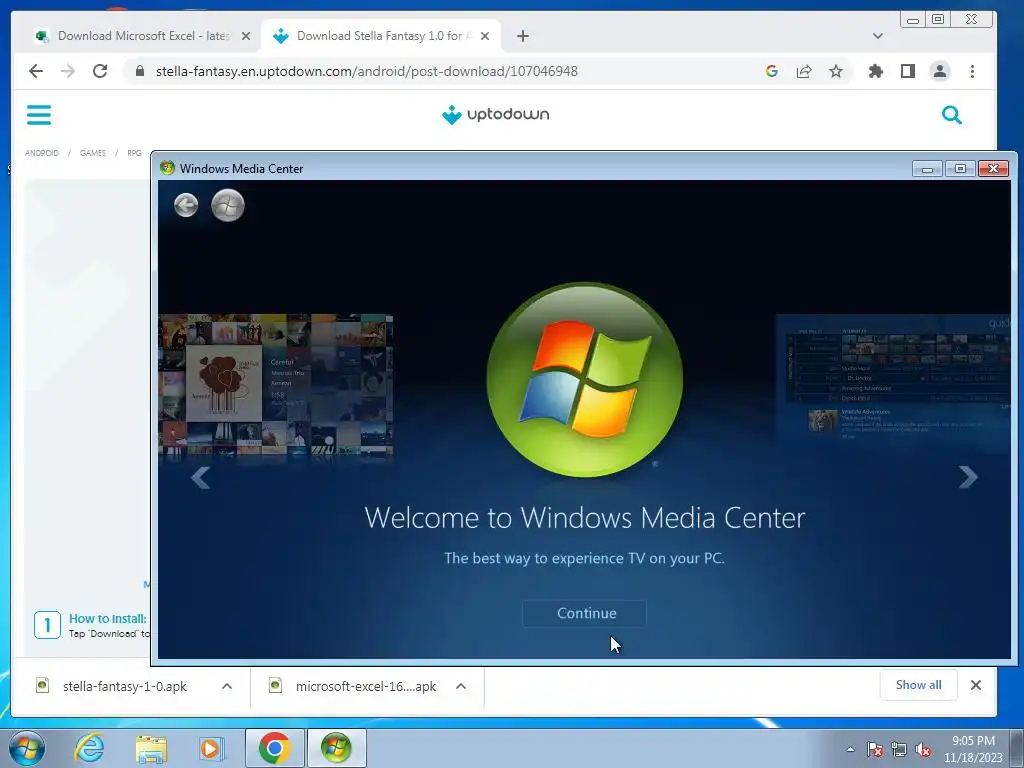Open Media Center green start logo button

click(228, 205)
